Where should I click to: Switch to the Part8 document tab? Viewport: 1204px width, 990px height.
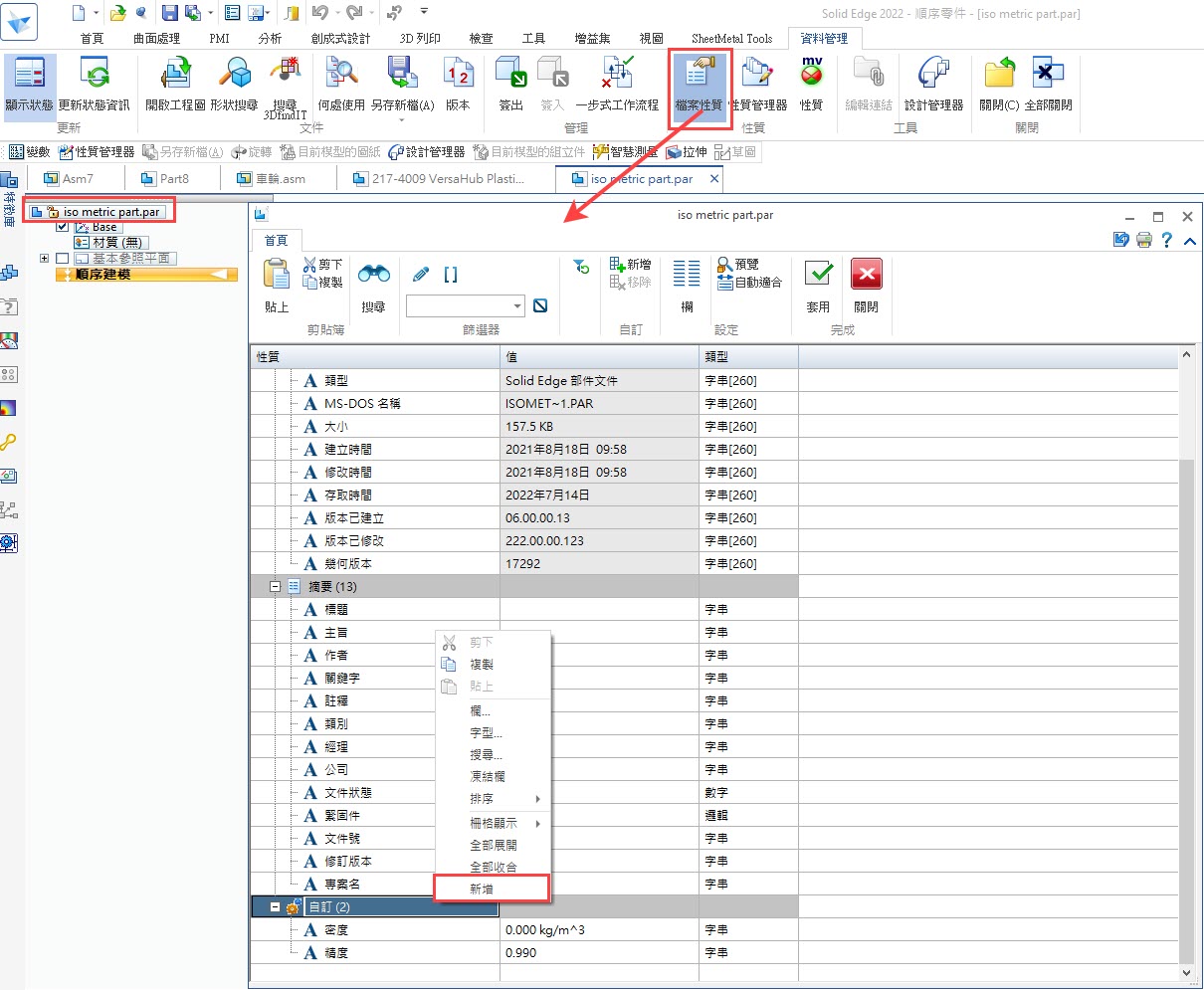pyautogui.click(x=174, y=179)
